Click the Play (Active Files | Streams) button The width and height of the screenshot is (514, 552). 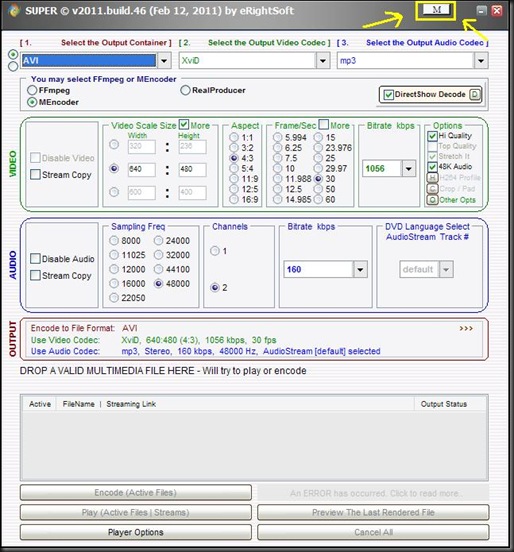pyautogui.click(x=136, y=512)
